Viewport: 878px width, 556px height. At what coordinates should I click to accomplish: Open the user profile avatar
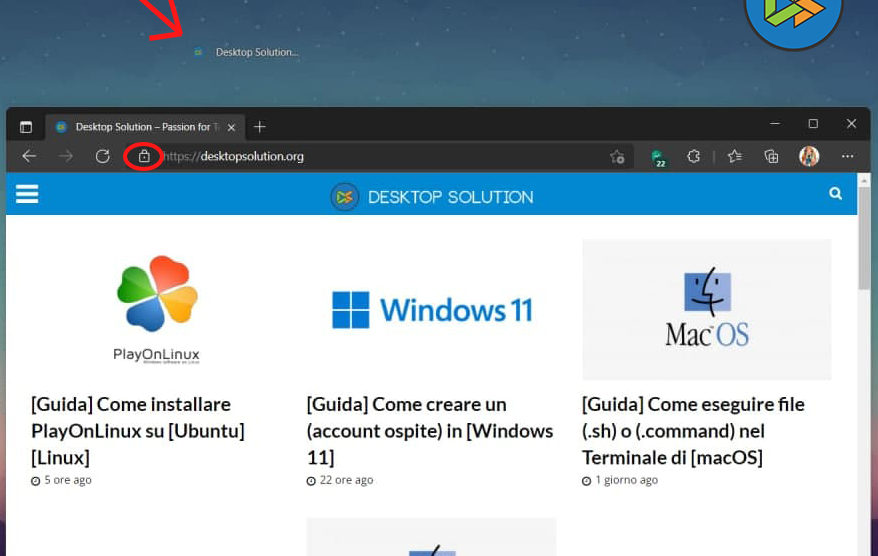809,156
